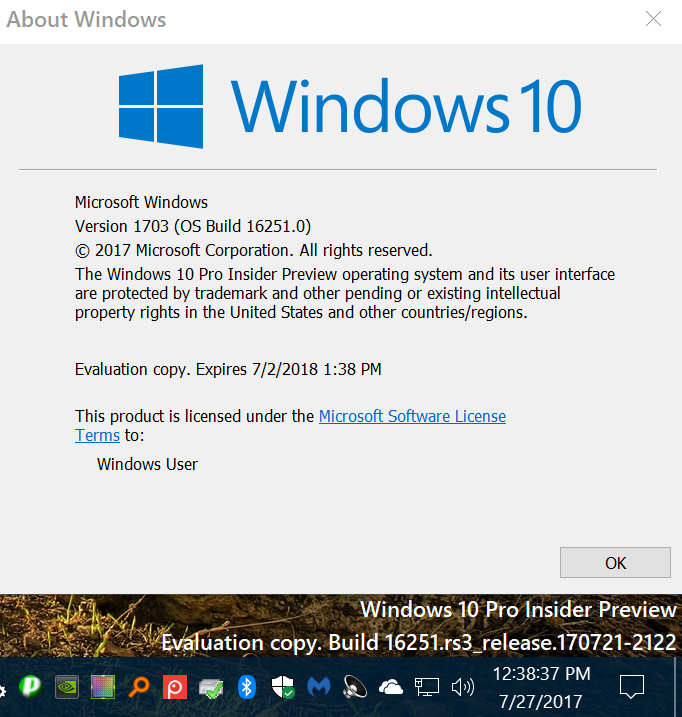Viewport: 682px width, 717px height.
Task: Click the colorful grid tray icon
Action: [x=103, y=687]
